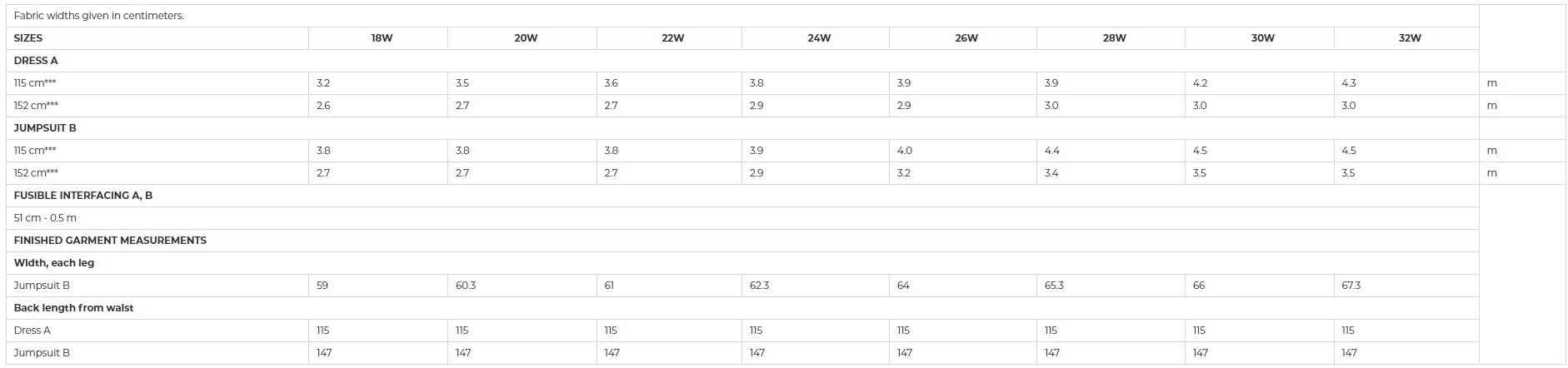Select the FINISHED GARMENT MEASUREMENTS heading
Screen dimensions: 1568x368
tap(110, 241)
